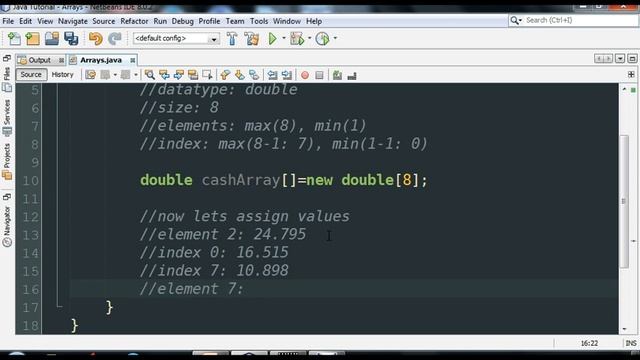Expand the Profile Project dropdown arrow
Image resolution: width=640 pixels, height=360 pixels.
pyautogui.click(x=335, y=38)
